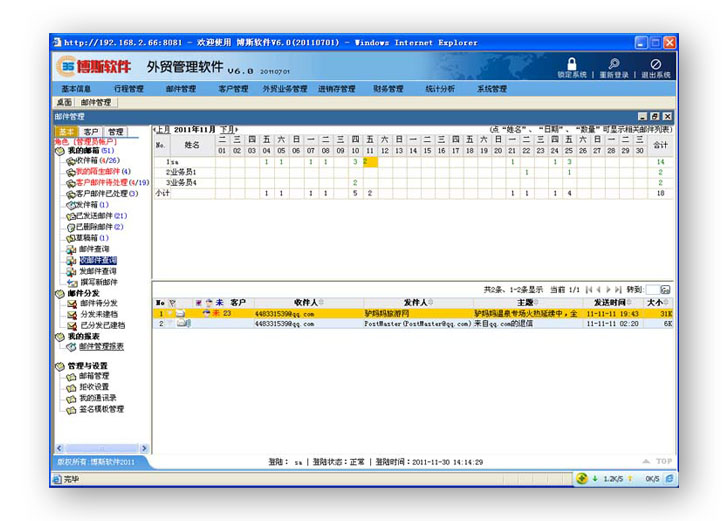Collapse the 我的邮箱 tree group
722x521 pixels.
[x=59, y=150]
